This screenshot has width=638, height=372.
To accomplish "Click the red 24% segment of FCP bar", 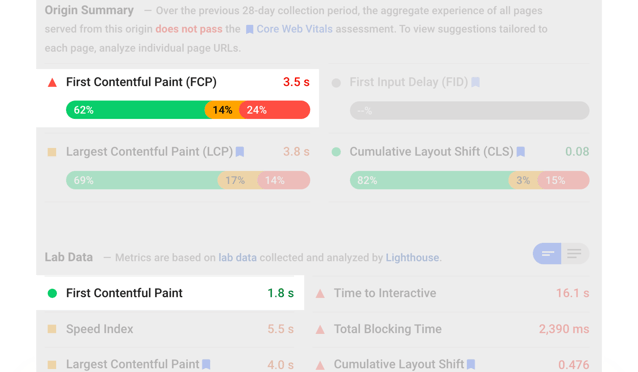I will point(275,110).
